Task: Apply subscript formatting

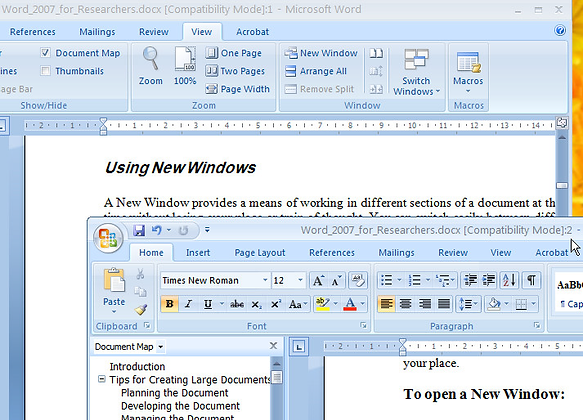Action: pos(256,304)
